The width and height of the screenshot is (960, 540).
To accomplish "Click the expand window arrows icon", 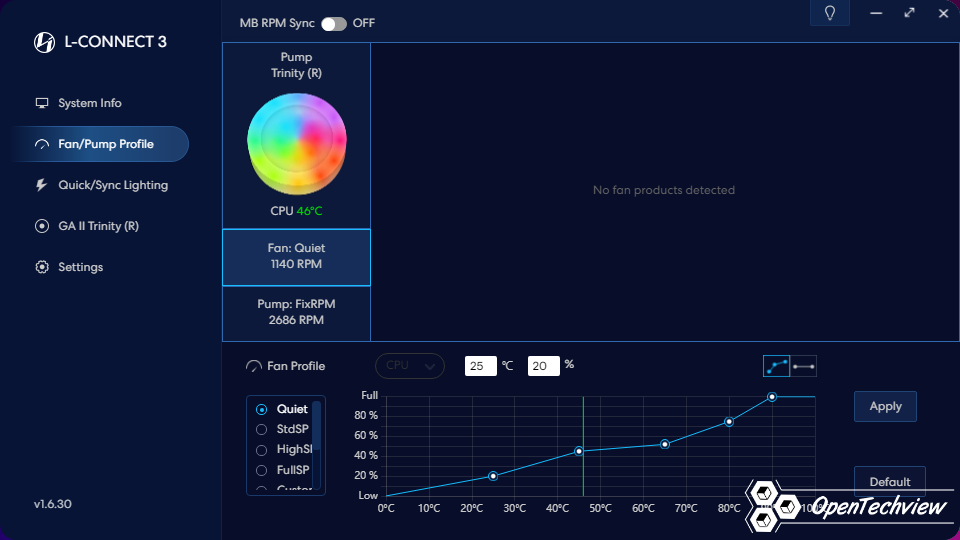I will point(910,13).
